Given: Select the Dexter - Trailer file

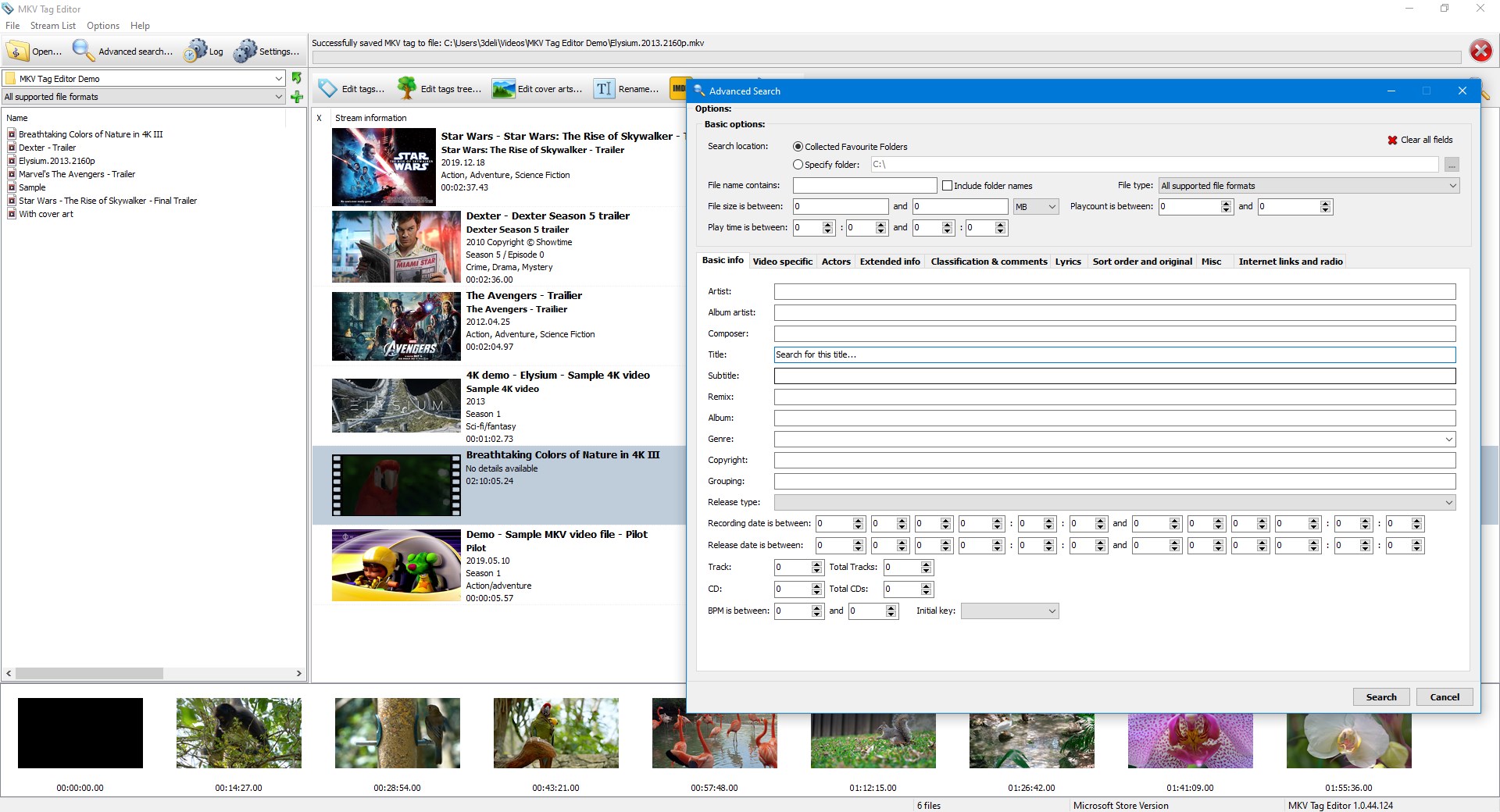Looking at the screenshot, I should click(x=47, y=148).
